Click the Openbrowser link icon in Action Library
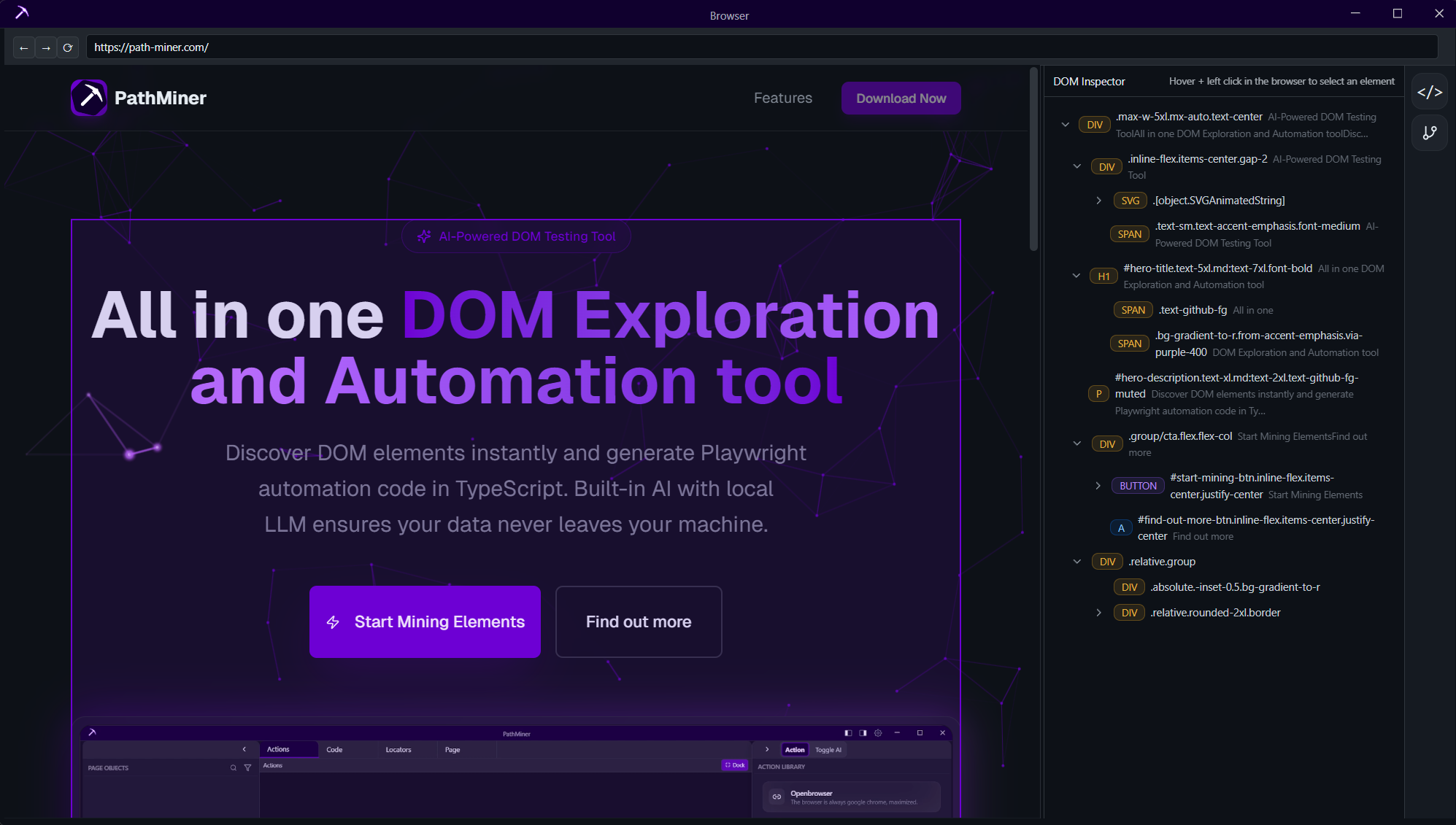 pyautogui.click(x=777, y=796)
